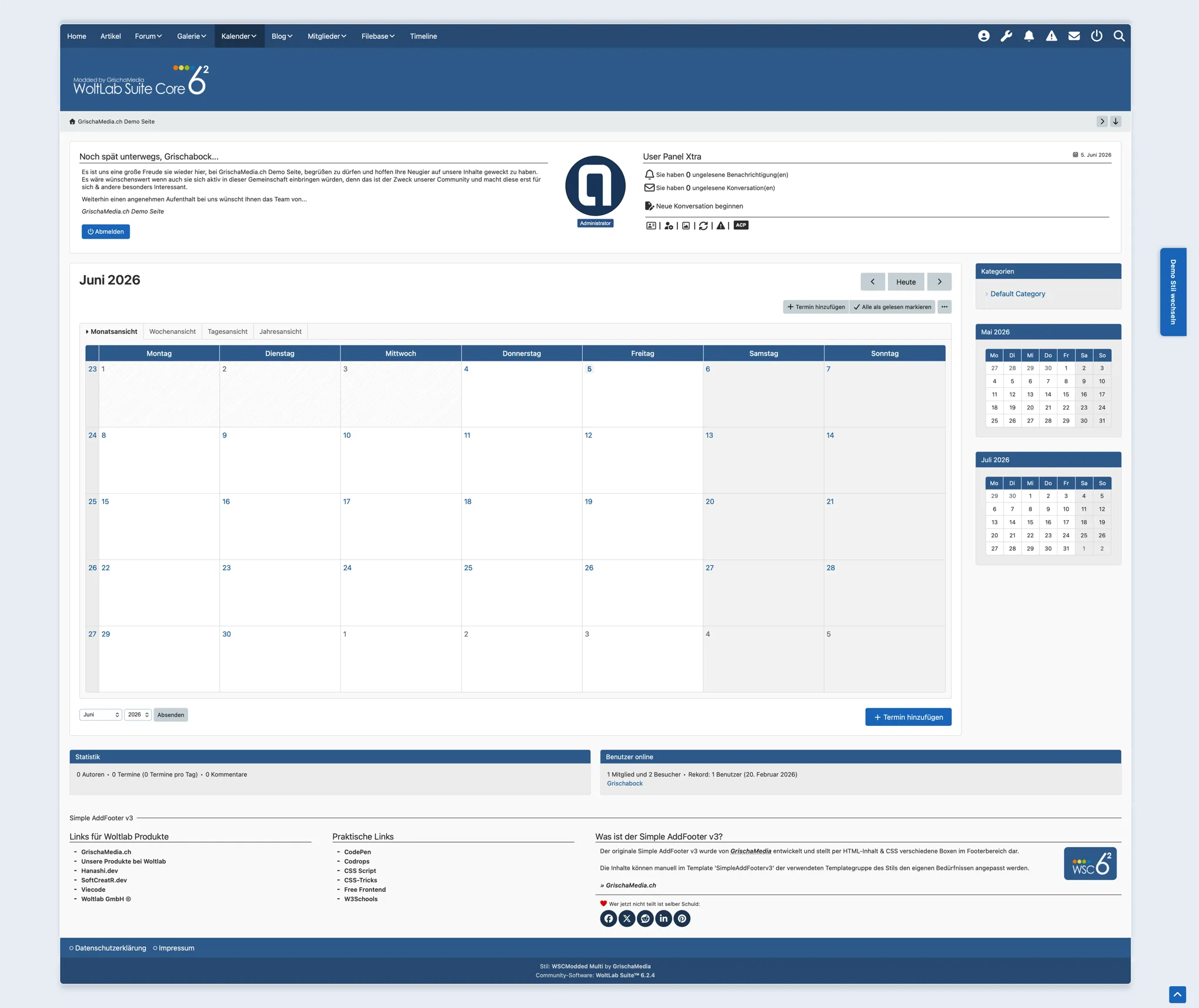This screenshot has height=1008, width=1199.
Task: Share on LinkedIn icon in footer
Action: [663, 919]
